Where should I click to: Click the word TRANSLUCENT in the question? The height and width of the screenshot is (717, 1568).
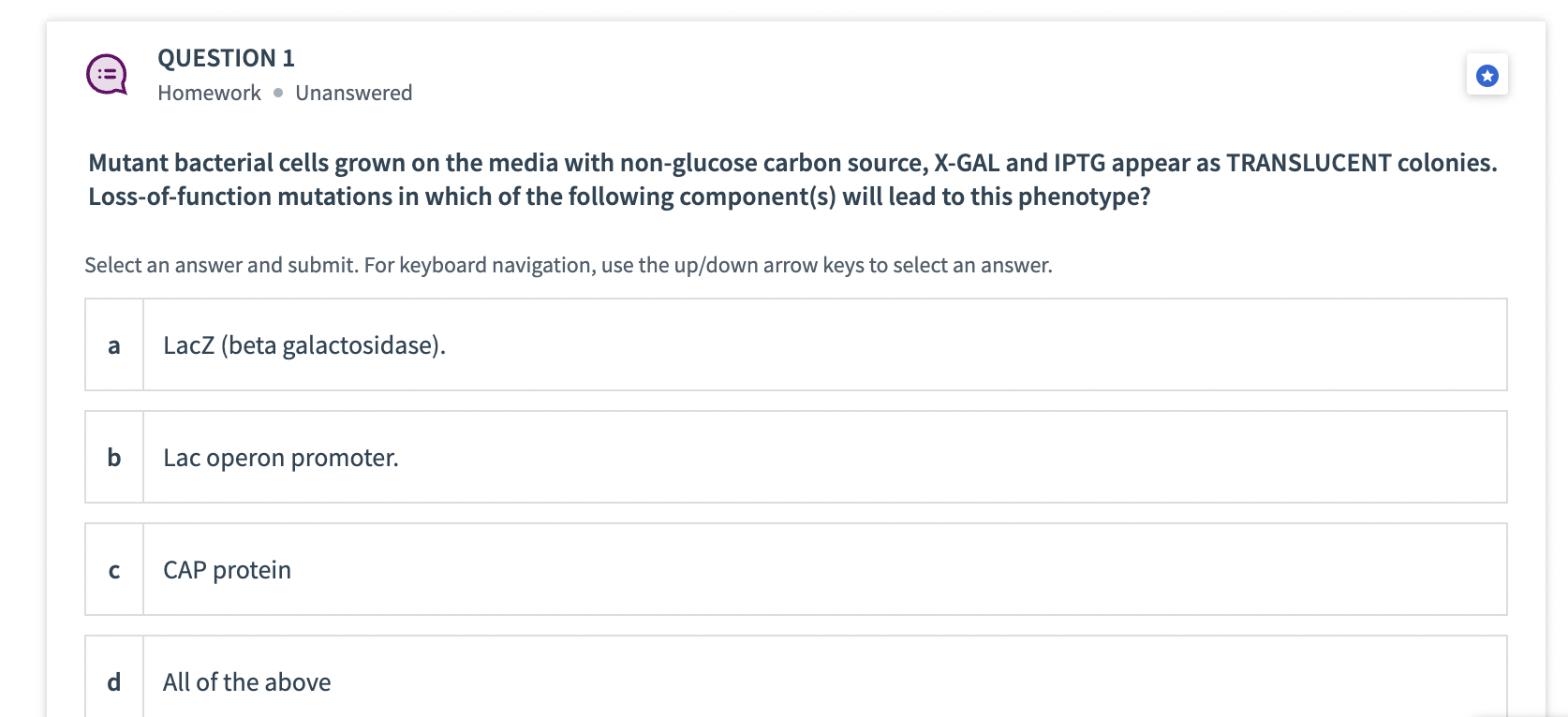1308,163
